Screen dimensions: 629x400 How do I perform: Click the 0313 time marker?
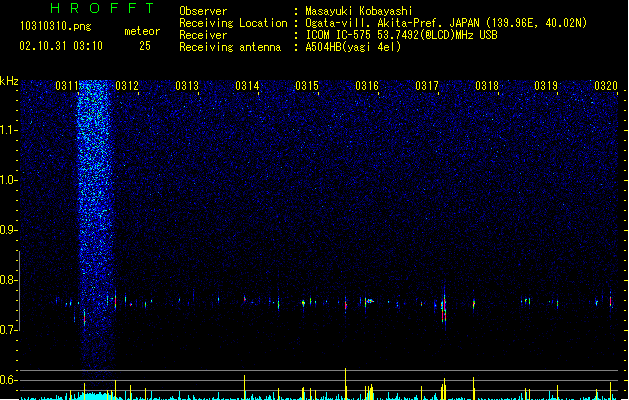[187, 86]
